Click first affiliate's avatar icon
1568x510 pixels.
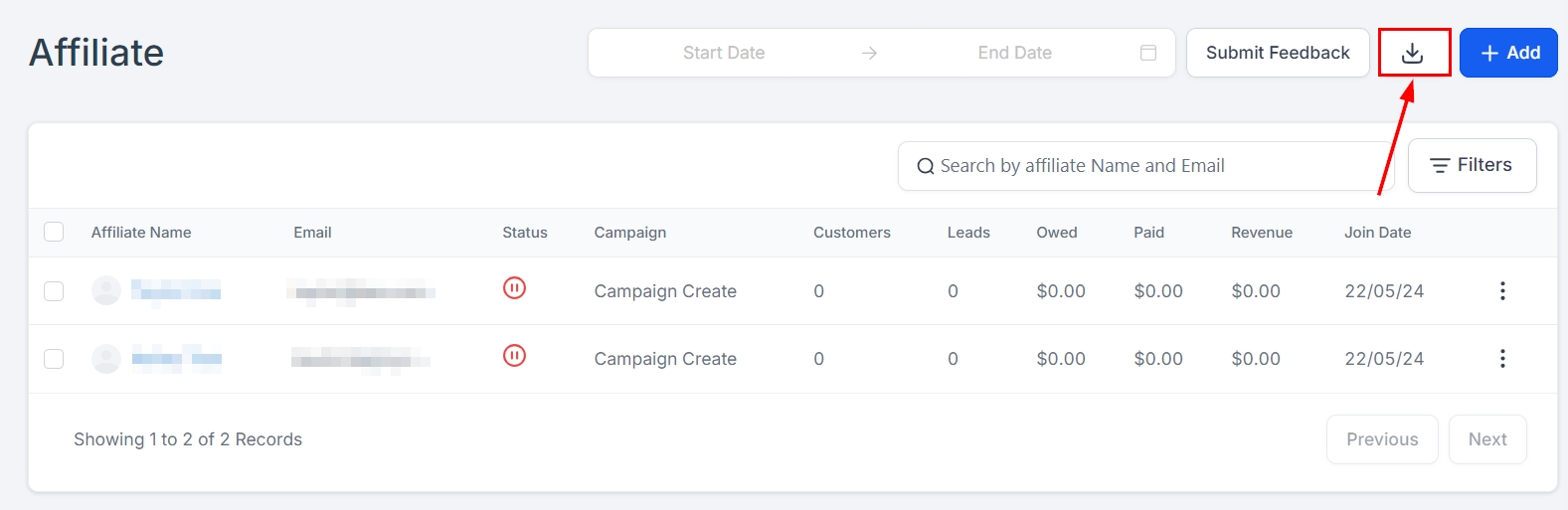(x=106, y=290)
